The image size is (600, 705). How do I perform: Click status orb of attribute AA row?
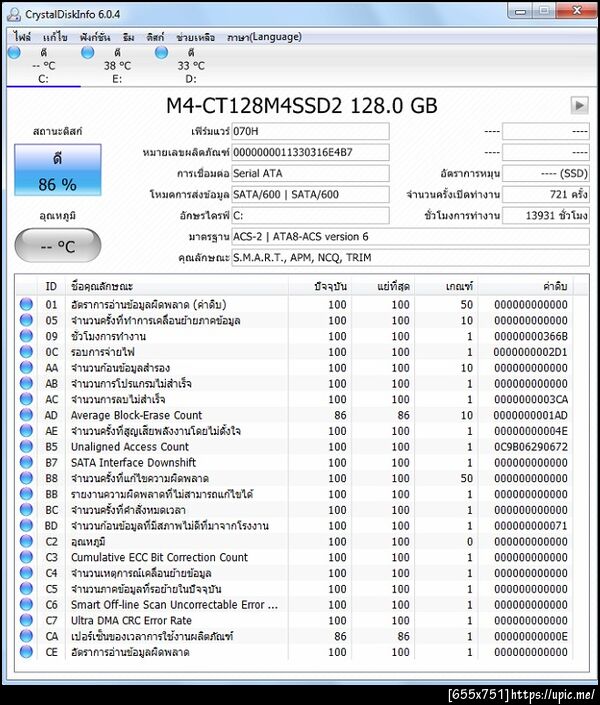click(26, 368)
